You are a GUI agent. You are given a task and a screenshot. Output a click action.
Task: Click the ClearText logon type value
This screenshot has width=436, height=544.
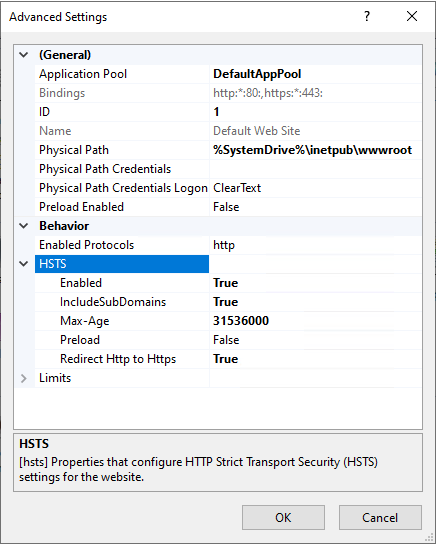237,188
